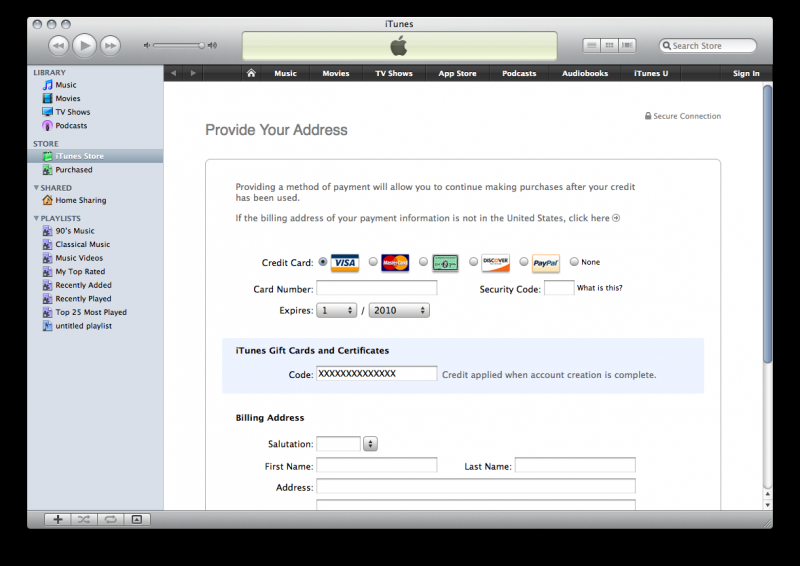Go to the Podcasts store tab
The height and width of the screenshot is (566, 800).
(x=519, y=73)
